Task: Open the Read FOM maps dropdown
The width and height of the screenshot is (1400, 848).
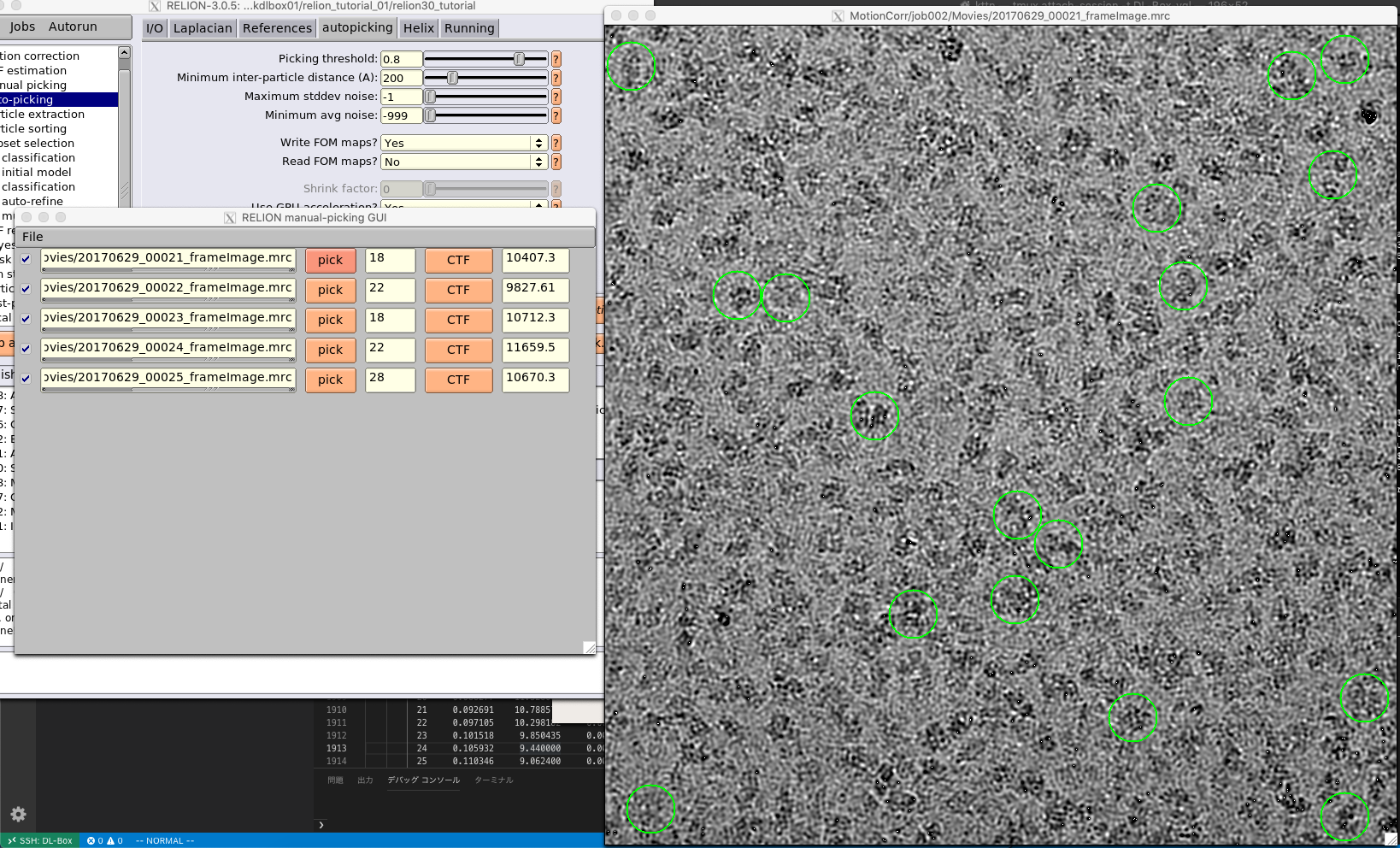Action: click(464, 162)
